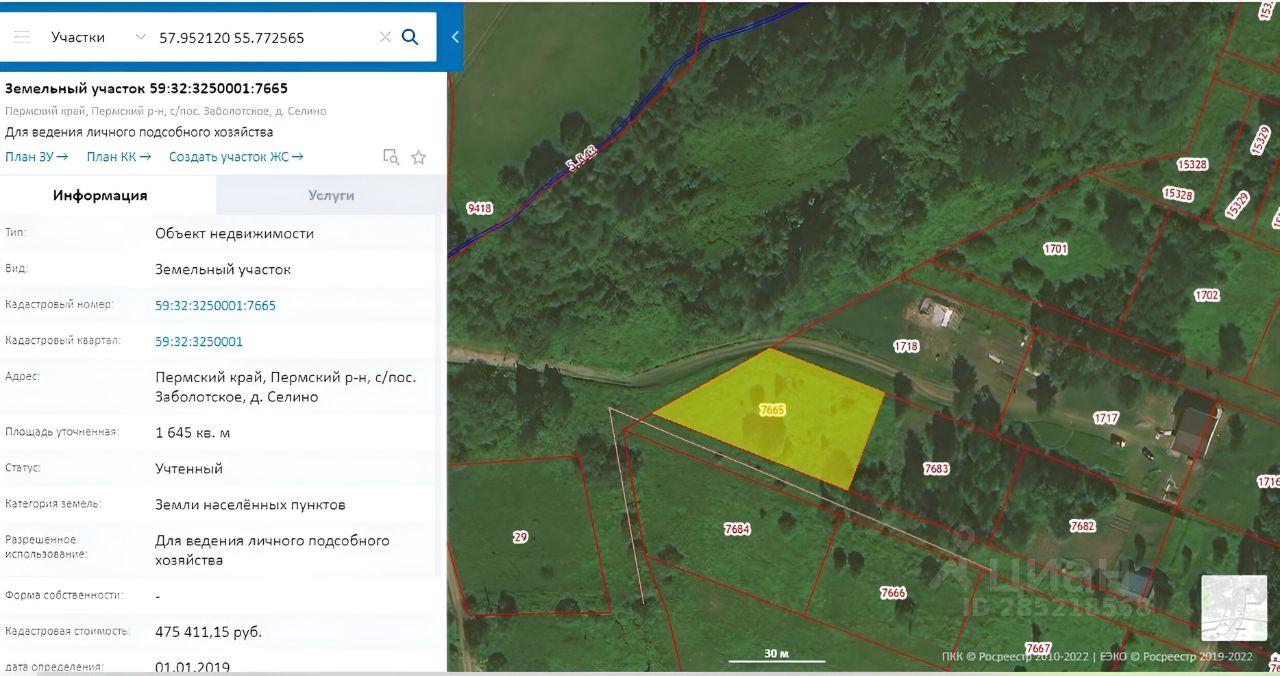Switch to the Услуги tab
Screen dimensions: 1280x676
point(331,195)
